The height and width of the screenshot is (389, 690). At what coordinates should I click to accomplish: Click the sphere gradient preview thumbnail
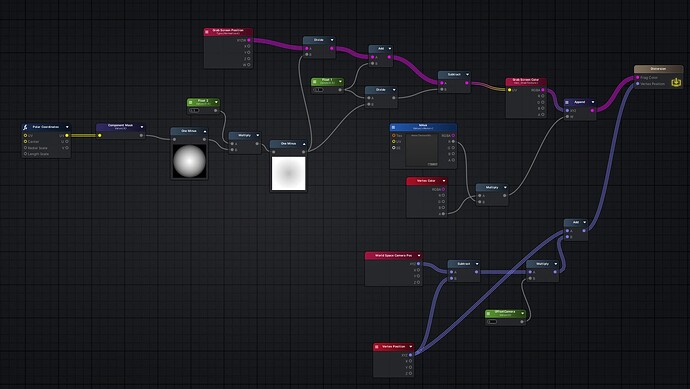[x=190, y=161]
